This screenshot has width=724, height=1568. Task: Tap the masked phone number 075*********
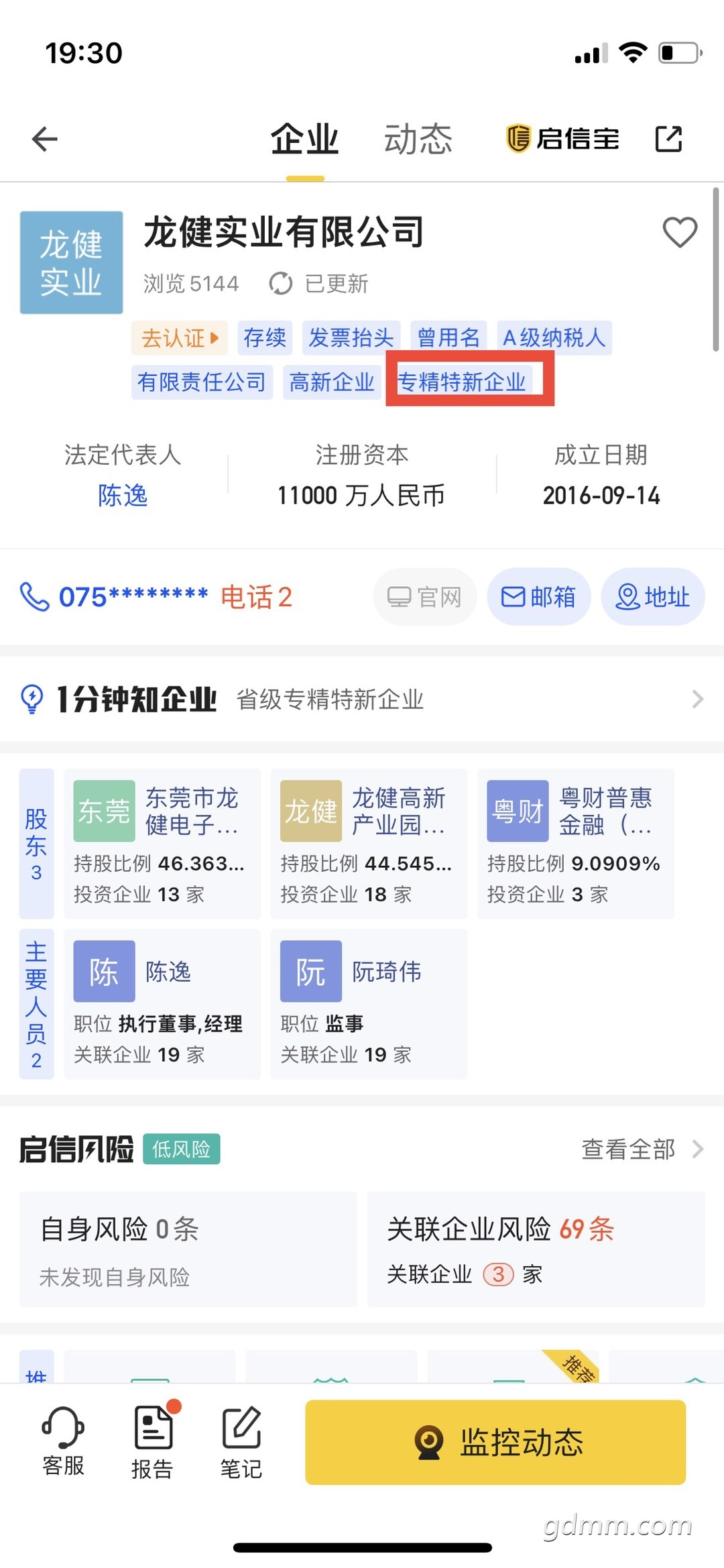(133, 596)
